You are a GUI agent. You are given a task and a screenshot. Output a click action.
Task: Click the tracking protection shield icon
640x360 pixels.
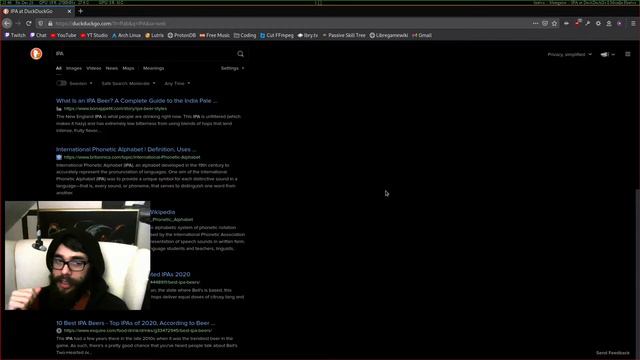click(41, 24)
